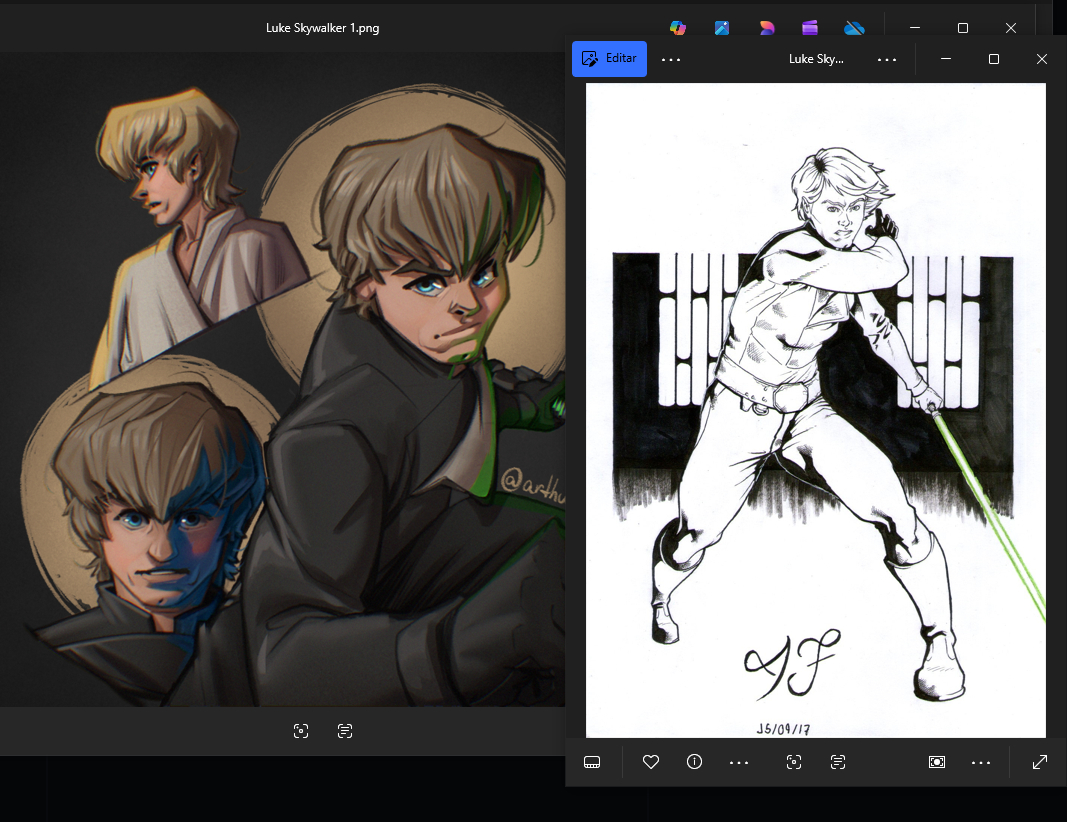Scan text in the colored artwork window
The width and height of the screenshot is (1067, 822).
tap(345, 731)
